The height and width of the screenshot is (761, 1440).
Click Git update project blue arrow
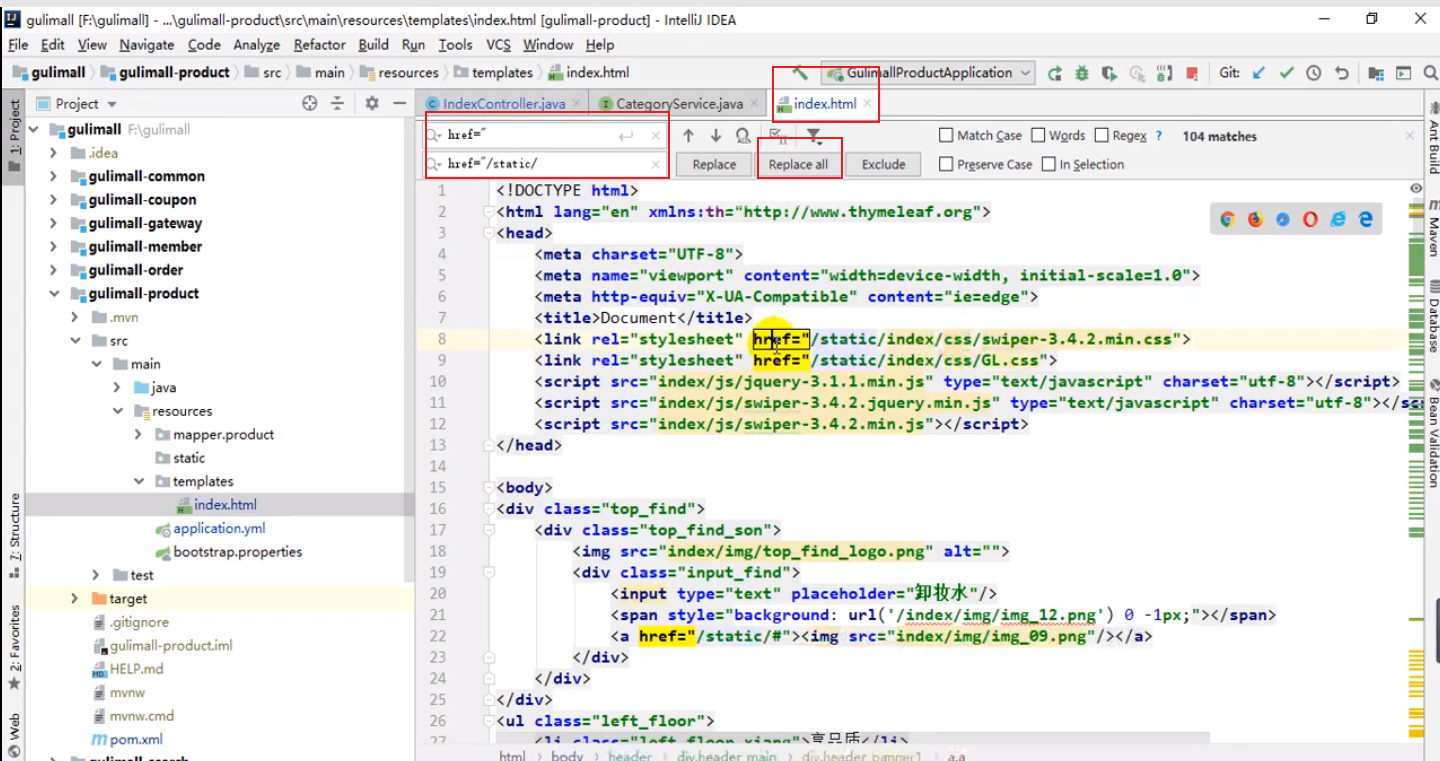click(1259, 73)
